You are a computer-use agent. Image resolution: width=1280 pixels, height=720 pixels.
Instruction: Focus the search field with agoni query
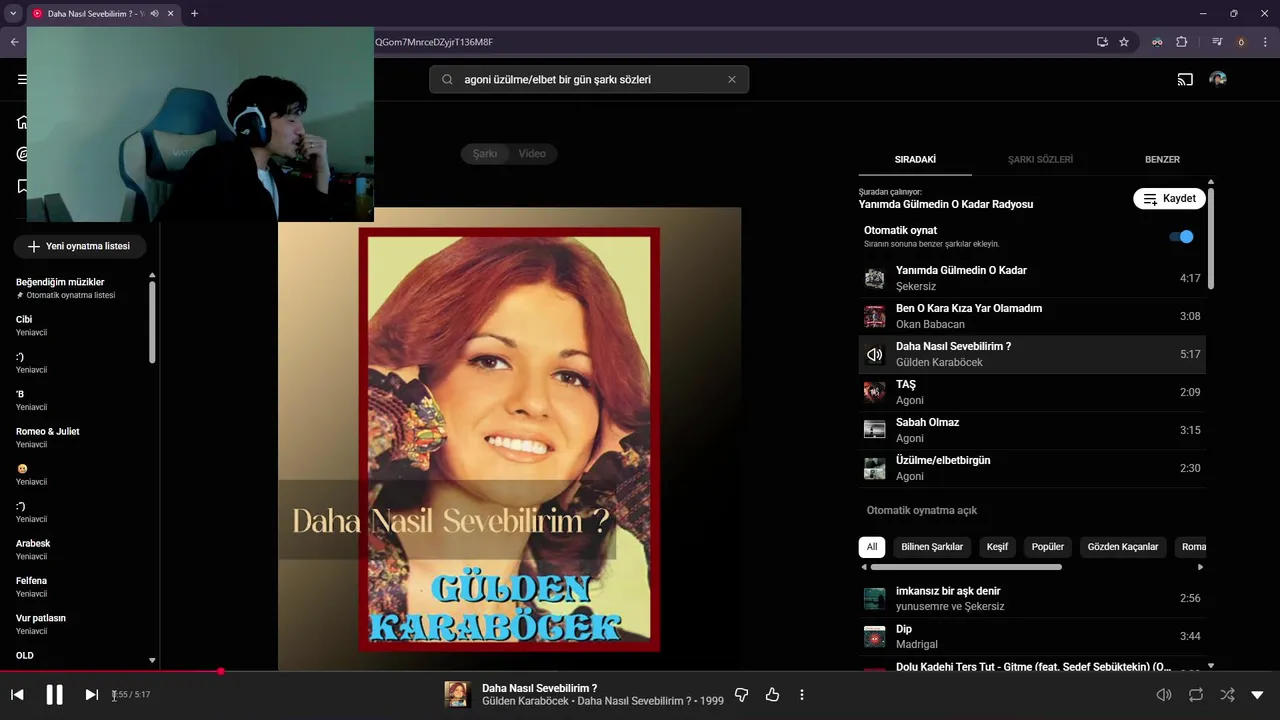(589, 79)
